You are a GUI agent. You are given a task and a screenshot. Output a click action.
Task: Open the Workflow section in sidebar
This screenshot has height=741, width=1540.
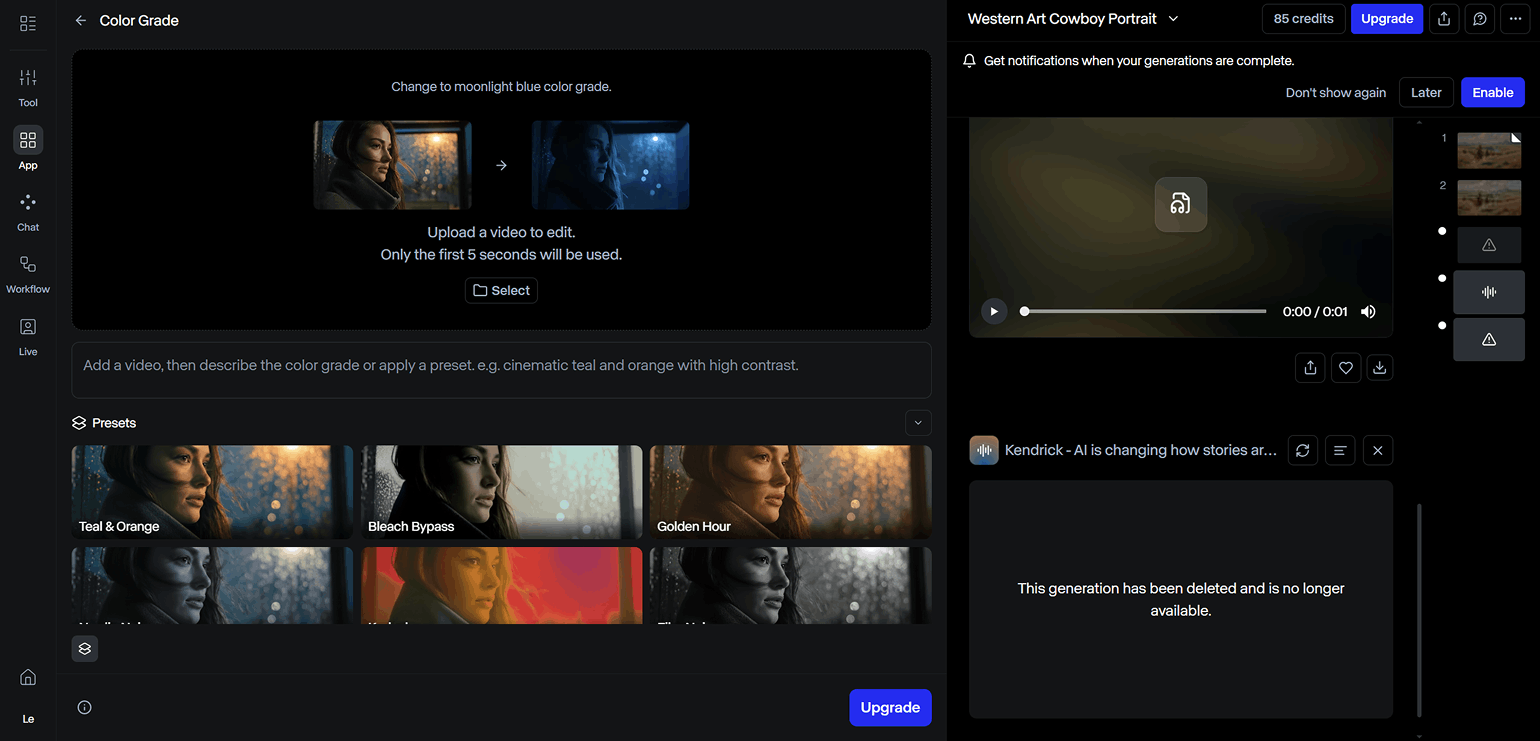pyautogui.click(x=28, y=273)
